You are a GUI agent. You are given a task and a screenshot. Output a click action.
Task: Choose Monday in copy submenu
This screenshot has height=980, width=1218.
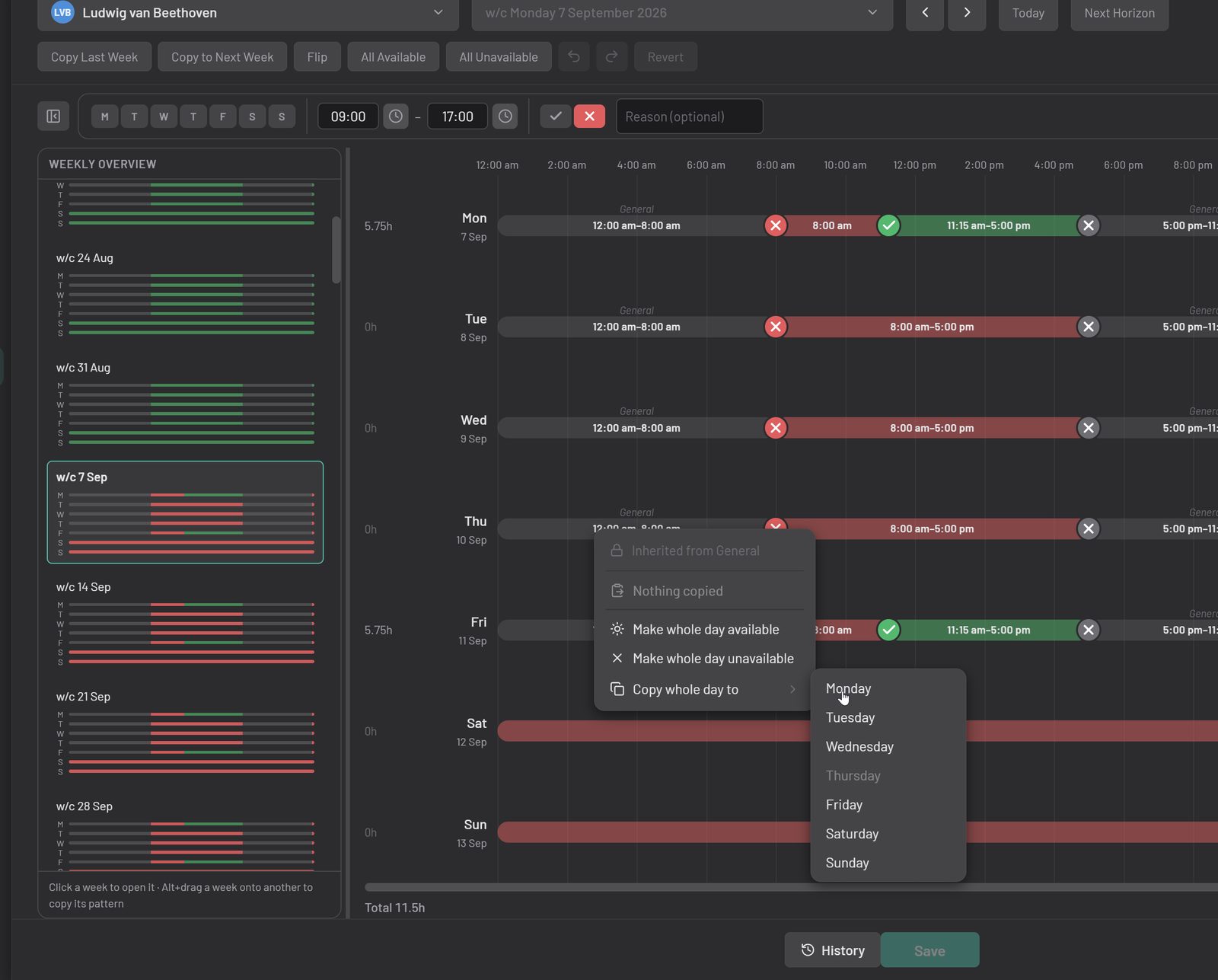click(888, 688)
